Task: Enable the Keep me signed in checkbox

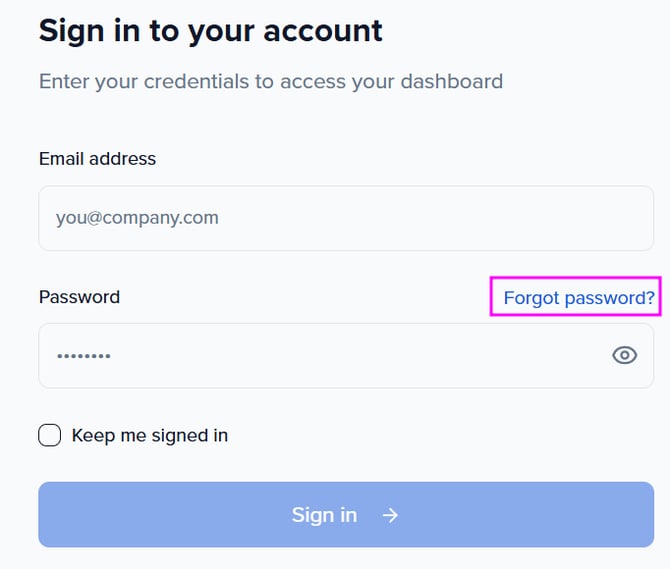Action: click(x=50, y=435)
